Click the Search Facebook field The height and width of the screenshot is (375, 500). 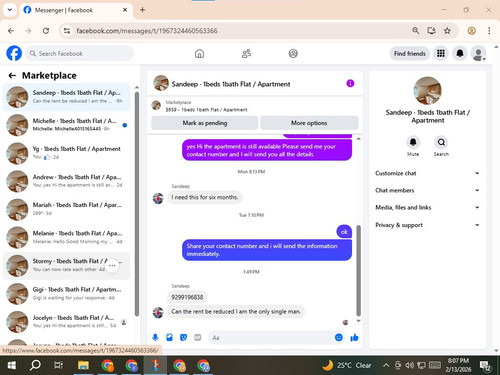coord(80,53)
